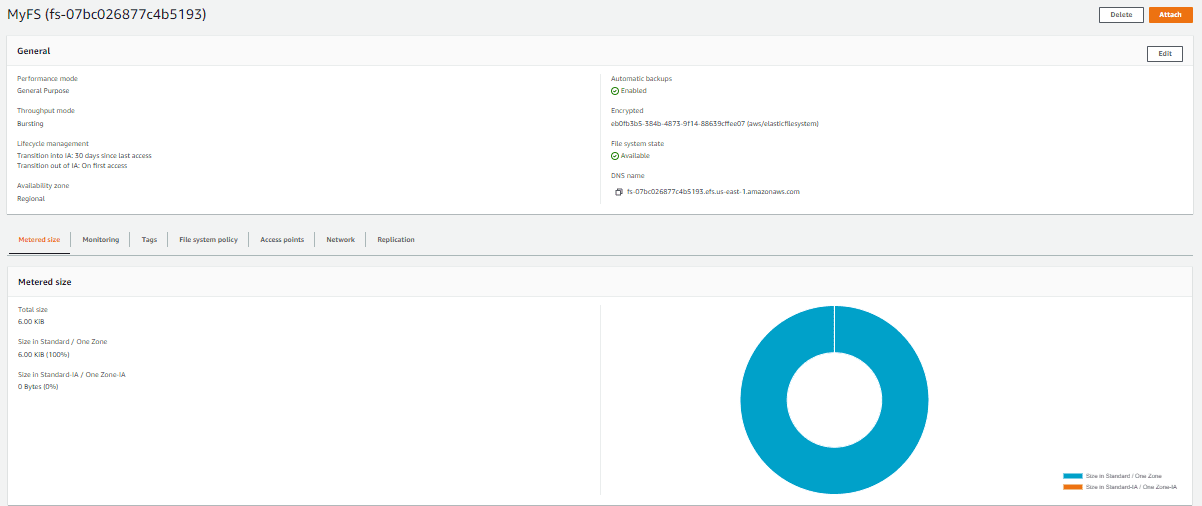Select the 6.00 KiB (100%) value

click(43, 355)
